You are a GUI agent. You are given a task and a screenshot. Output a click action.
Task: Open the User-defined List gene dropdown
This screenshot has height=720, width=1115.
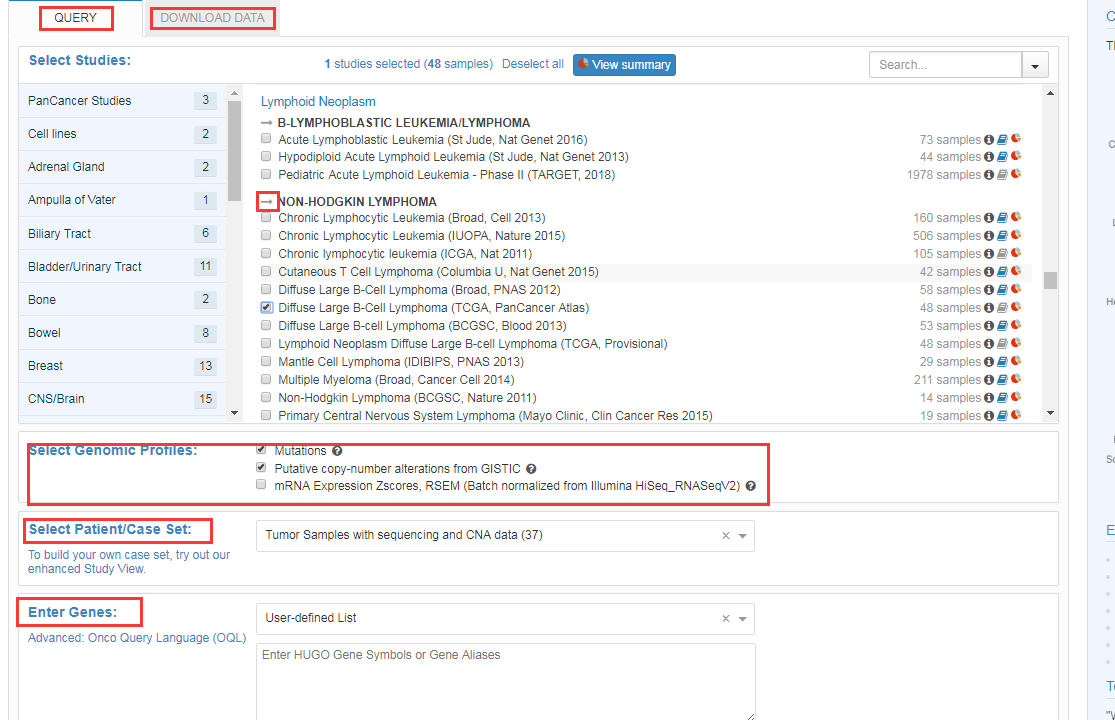pyautogui.click(x=743, y=619)
